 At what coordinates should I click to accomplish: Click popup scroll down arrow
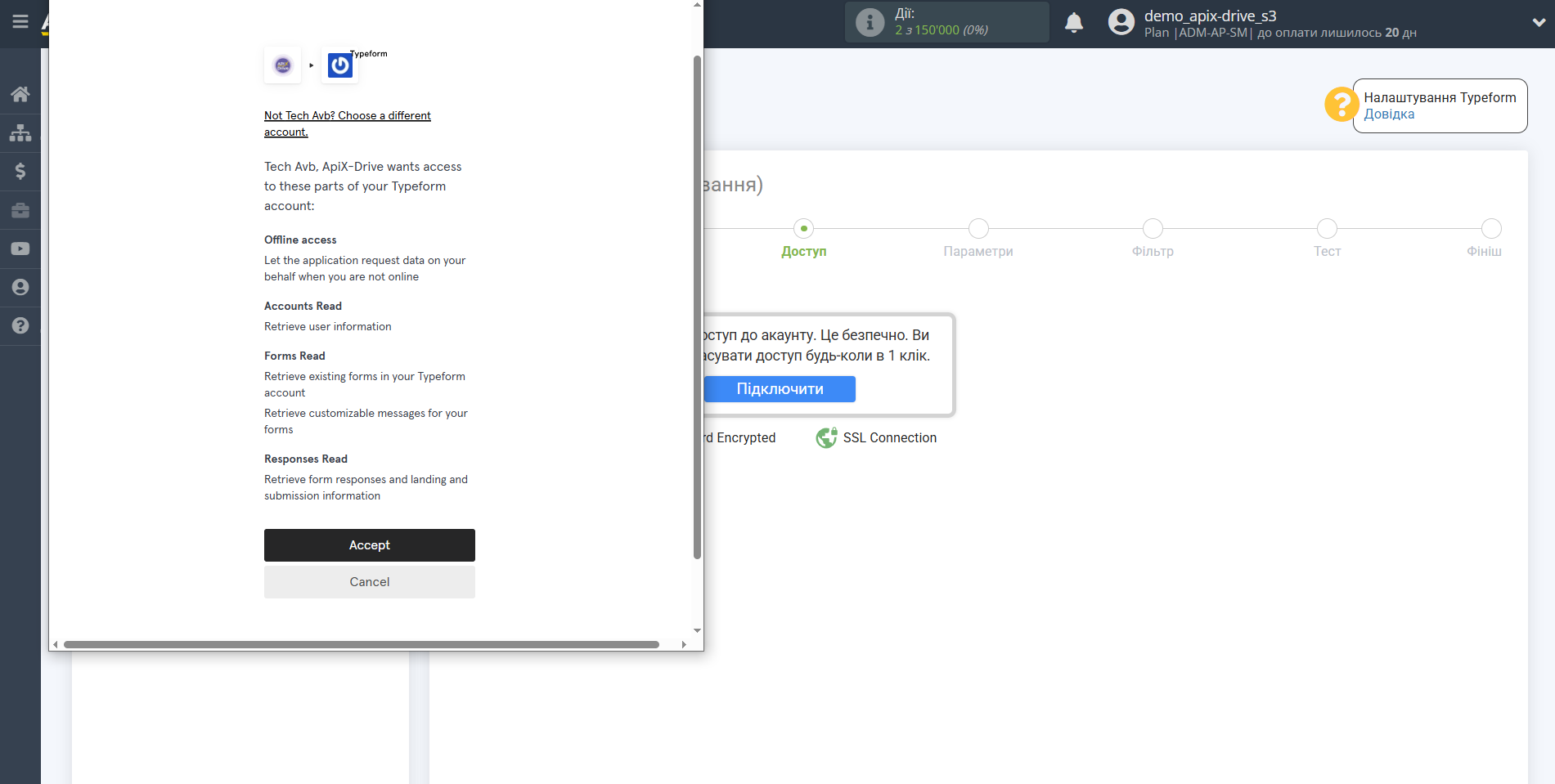697,630
